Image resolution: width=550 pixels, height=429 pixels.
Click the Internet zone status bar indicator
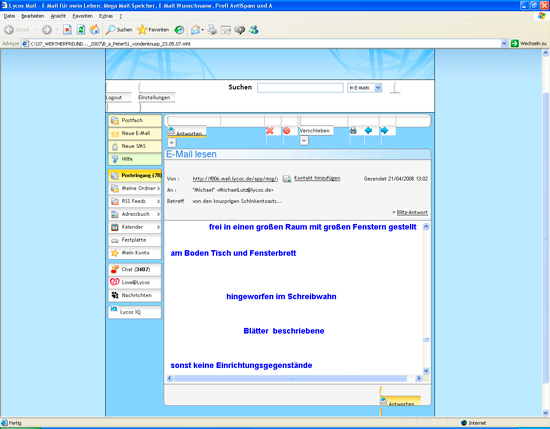point(474,423)
